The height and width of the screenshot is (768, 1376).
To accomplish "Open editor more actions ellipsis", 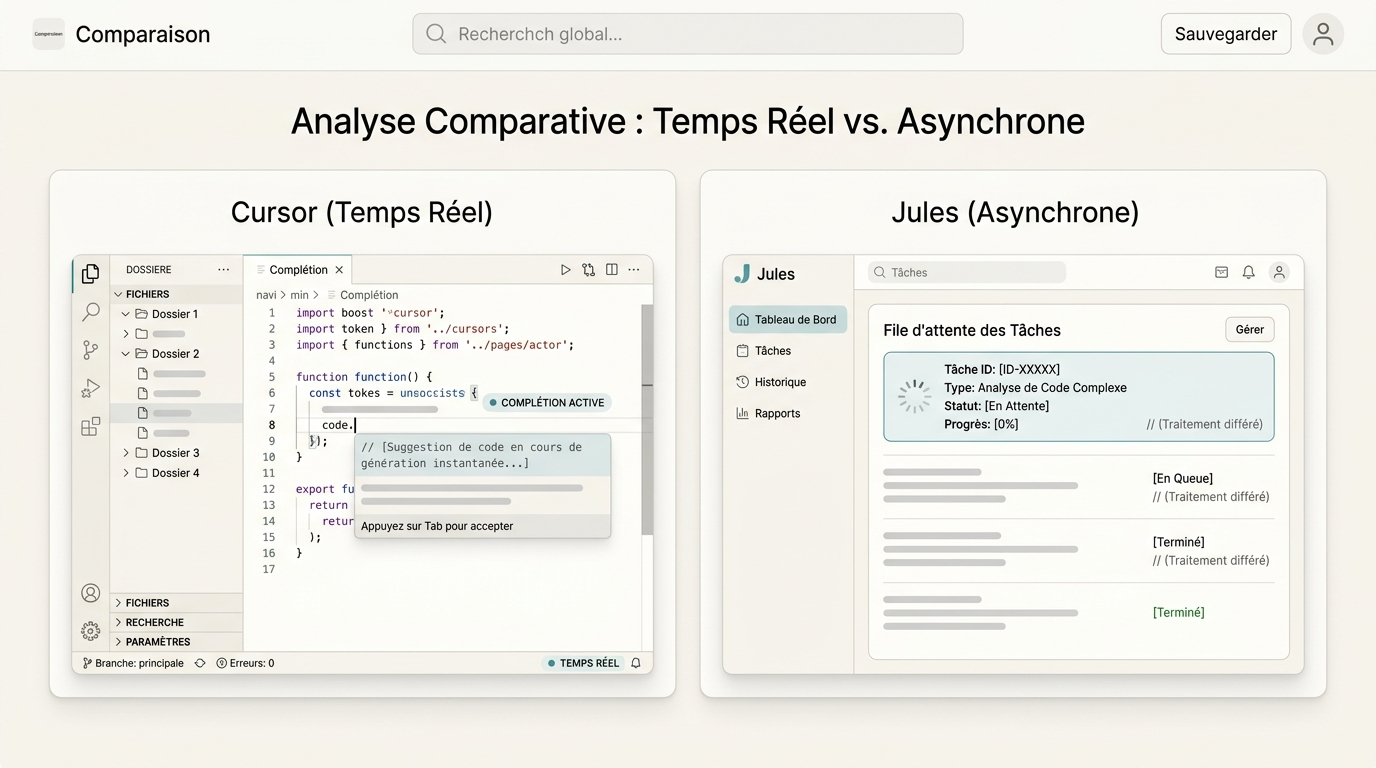I will (x=634, y=270).
